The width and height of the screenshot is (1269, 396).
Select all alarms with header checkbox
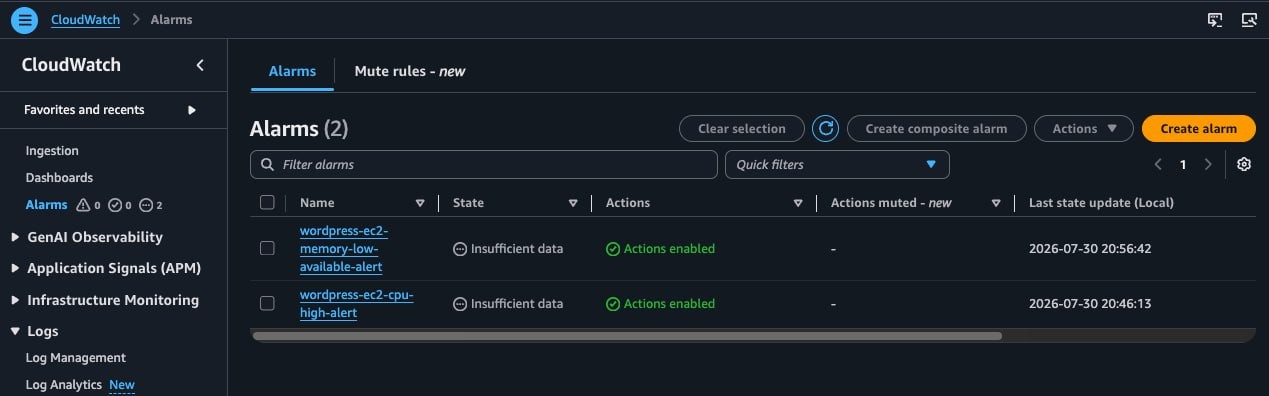(267, 202)
